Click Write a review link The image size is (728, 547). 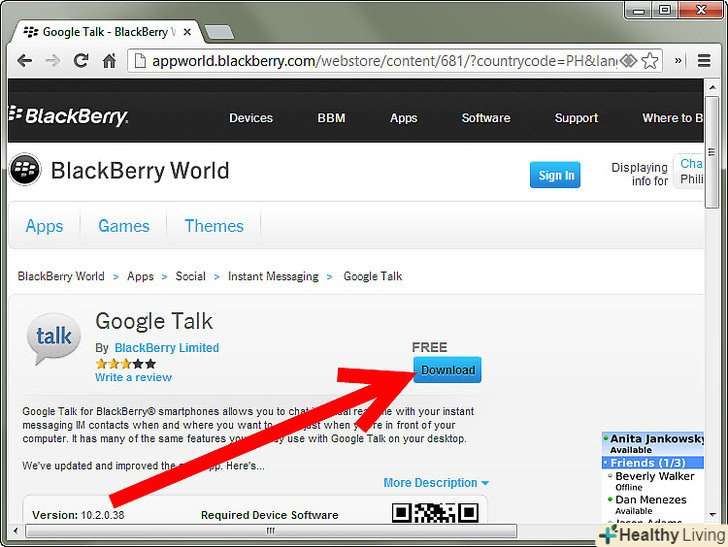[x=133, y=378]
